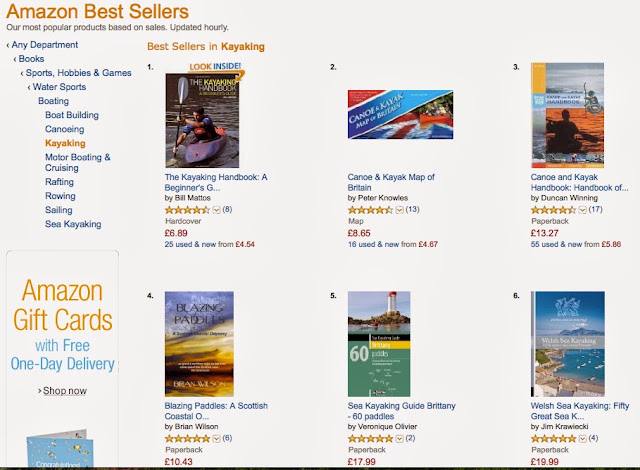Click star rating of Welsh Sea Kayaking
Screen dimensions: 640x470
pos(553,439)
